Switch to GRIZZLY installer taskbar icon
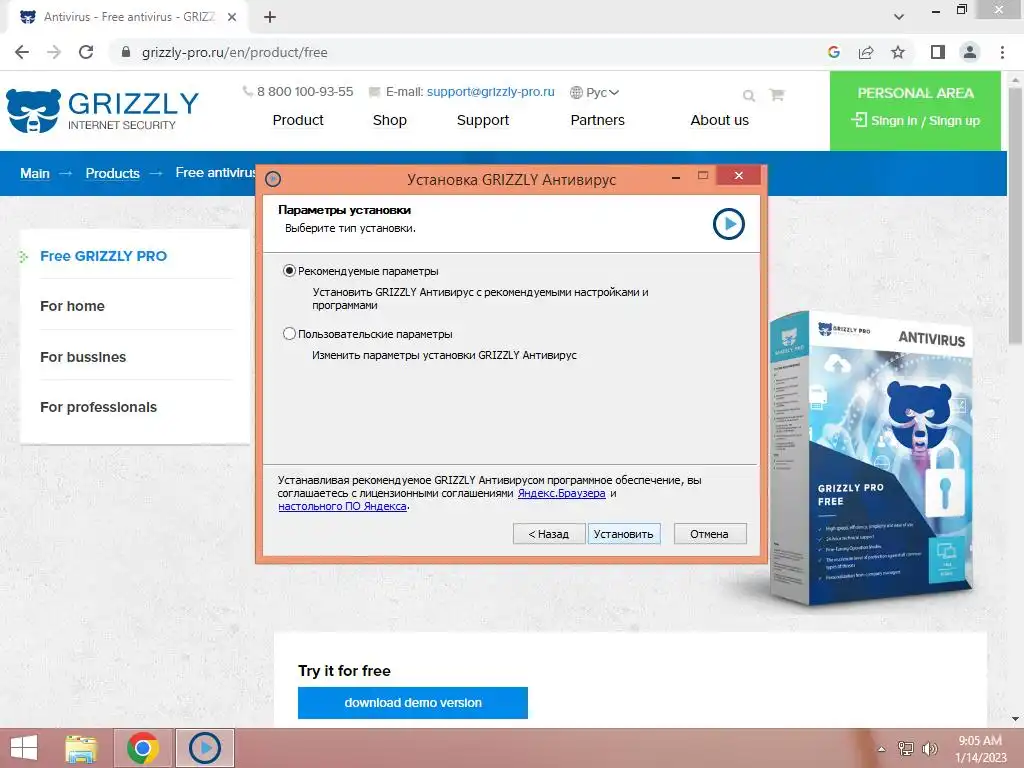Image resolution: width=1024 pixels, height=768 pixels. (x=204, y=748)
